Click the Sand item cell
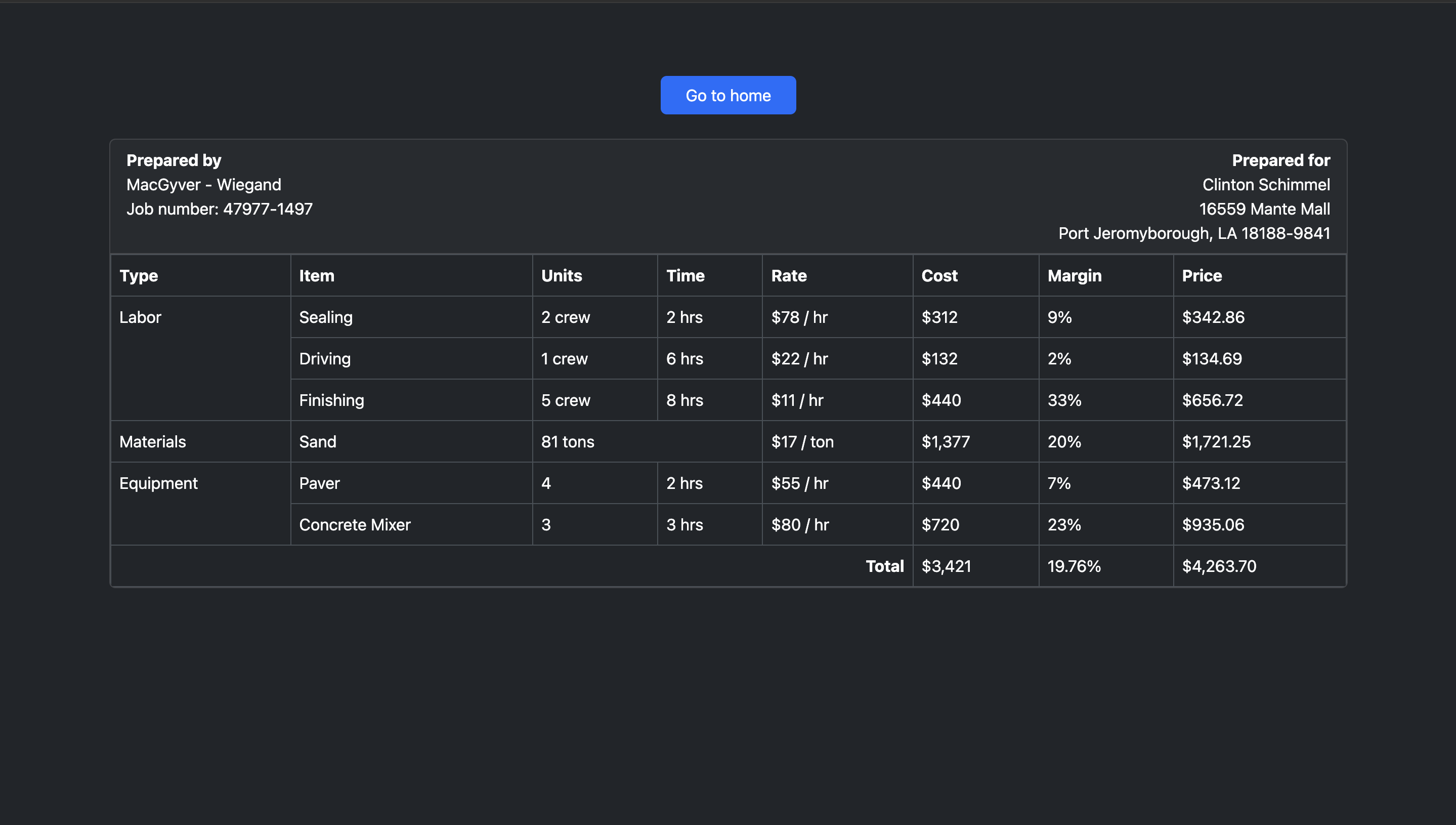The image size is (1456, 825). click(x=412, y=441)
